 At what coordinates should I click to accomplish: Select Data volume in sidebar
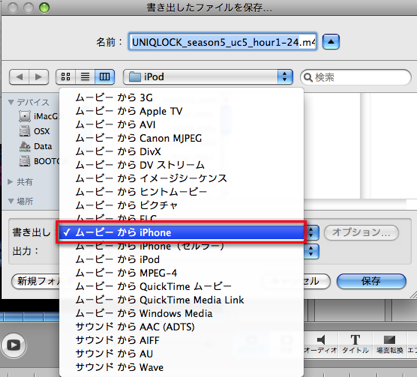click(36, 146)
